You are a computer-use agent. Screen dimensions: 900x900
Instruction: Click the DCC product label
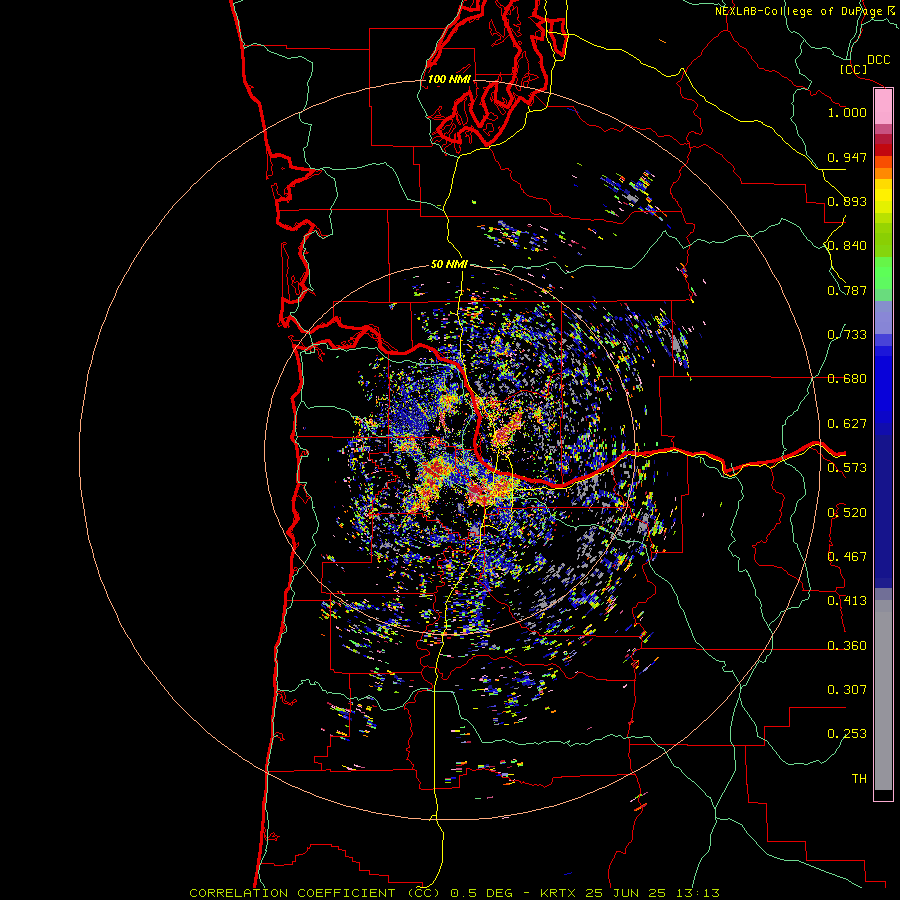click(878, 60)
